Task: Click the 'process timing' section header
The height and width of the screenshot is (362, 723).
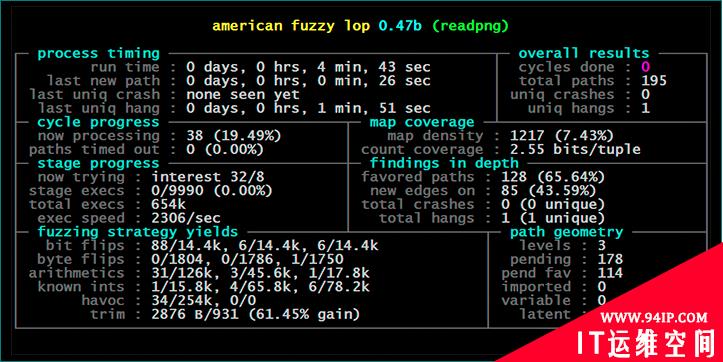Action: [x=98, y=53]
